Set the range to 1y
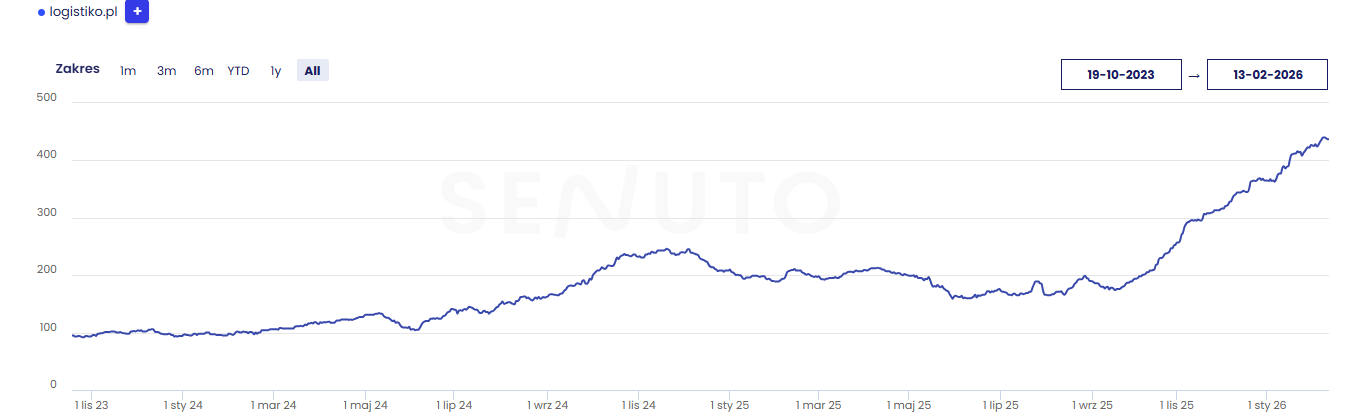The width and height of the screenshot is (1359, 420). coord(276,70)
